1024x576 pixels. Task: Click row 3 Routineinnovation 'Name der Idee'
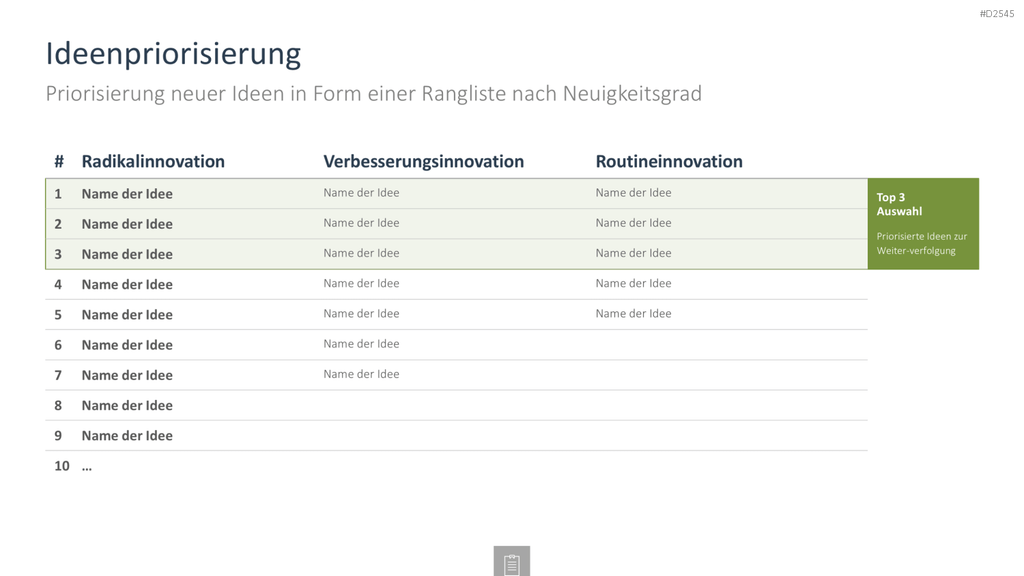(633, 253)
